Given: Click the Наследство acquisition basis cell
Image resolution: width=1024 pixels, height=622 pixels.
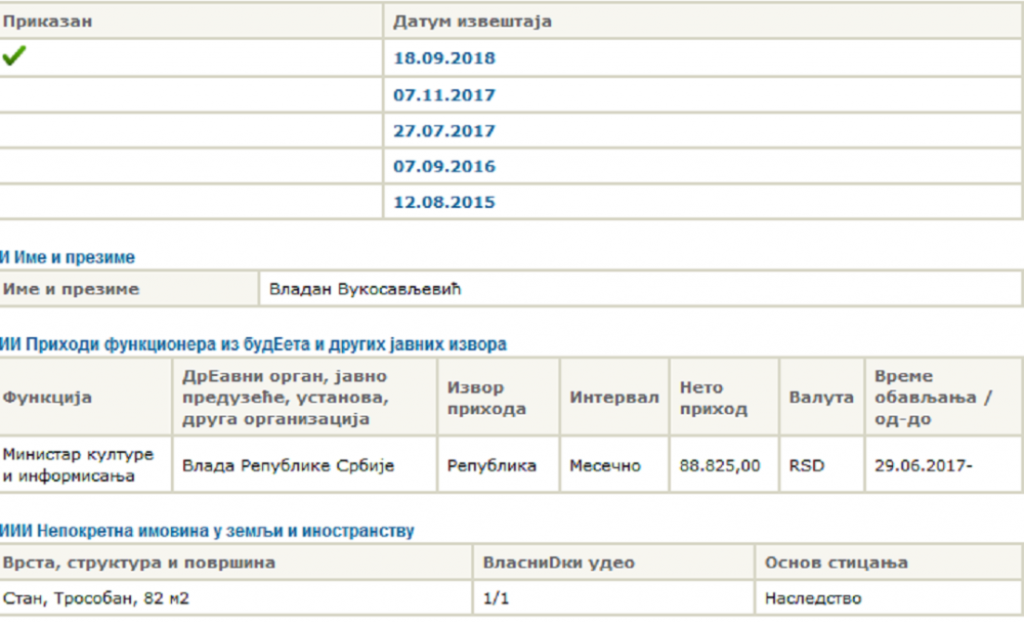Looking at the screenshot, I should [813, 599].
